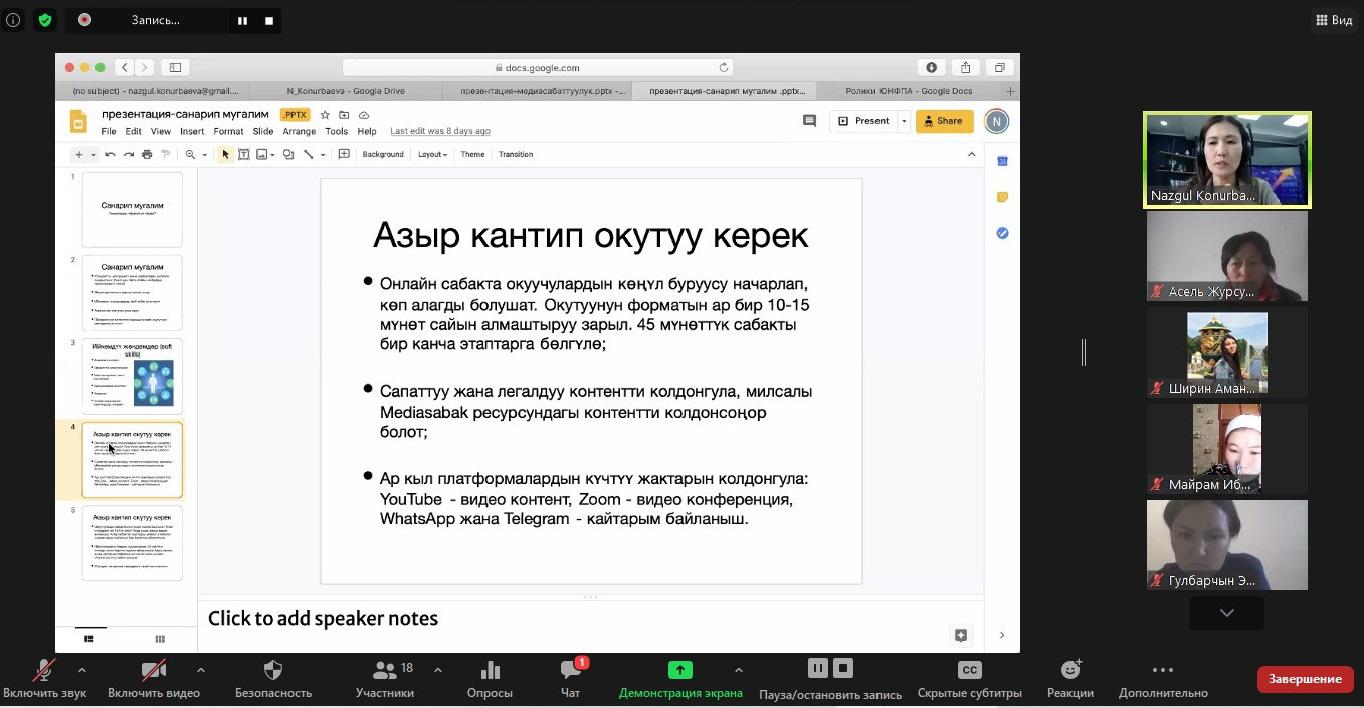Open the Участники participants panel
The image size is (1364, 708).
385,678
